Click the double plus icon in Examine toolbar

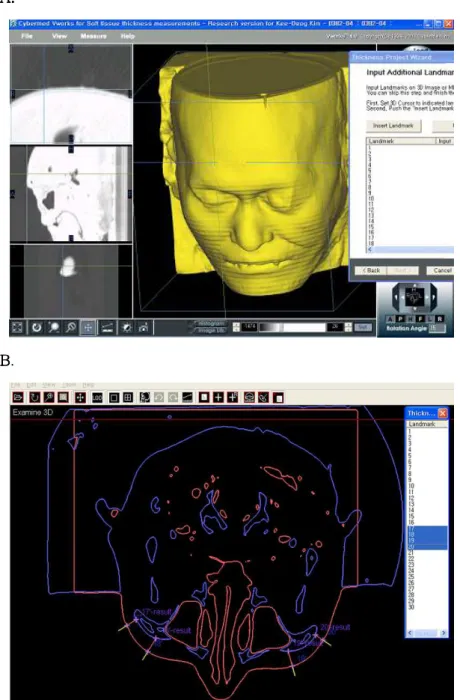232,397
